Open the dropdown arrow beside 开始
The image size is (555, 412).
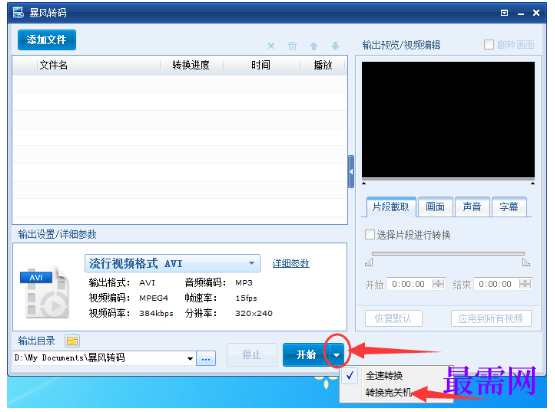click(337, 355)
